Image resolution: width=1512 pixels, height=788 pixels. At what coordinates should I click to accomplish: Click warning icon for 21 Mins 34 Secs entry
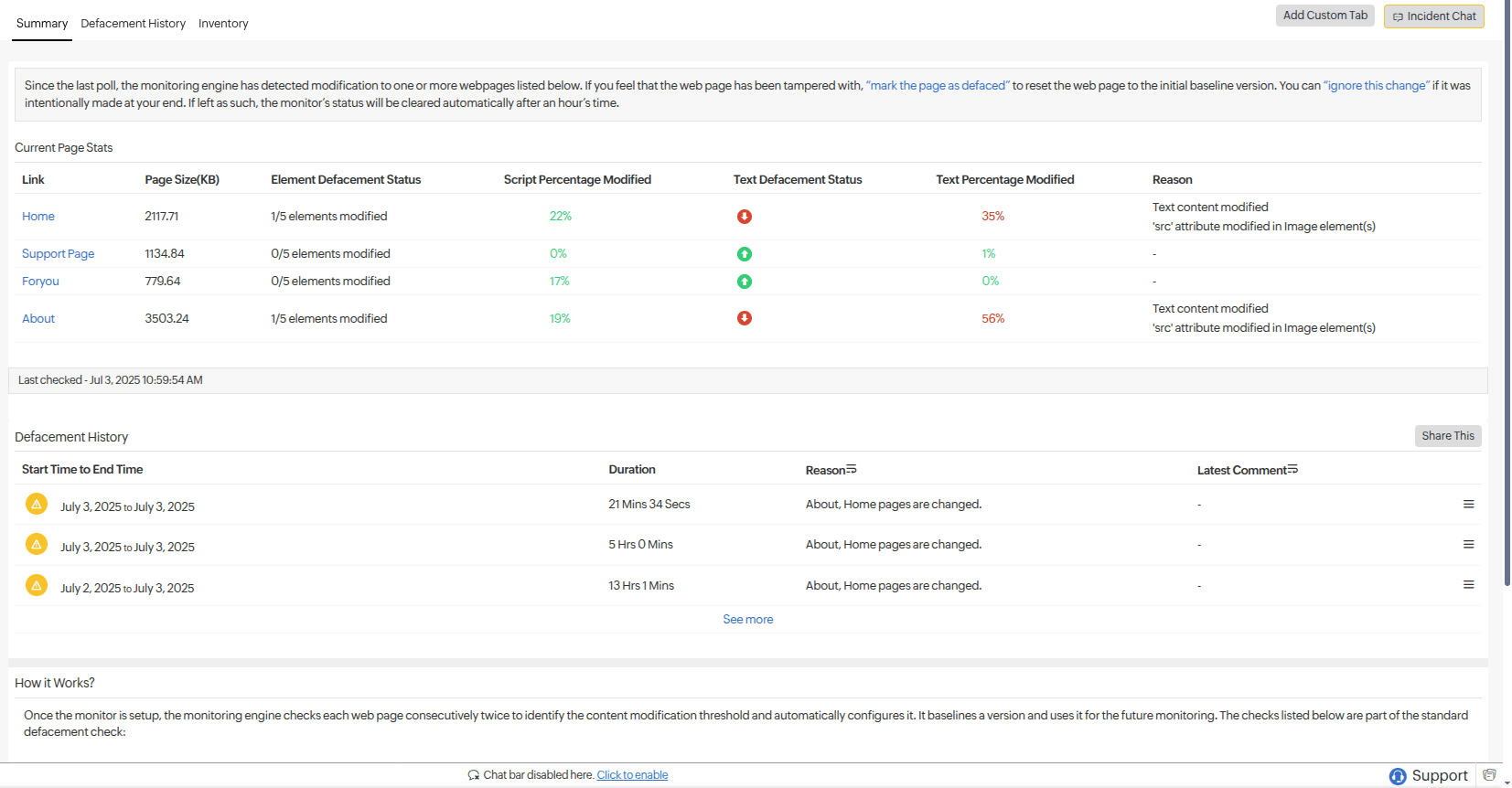pyautogui.click(x=37, y=504)
